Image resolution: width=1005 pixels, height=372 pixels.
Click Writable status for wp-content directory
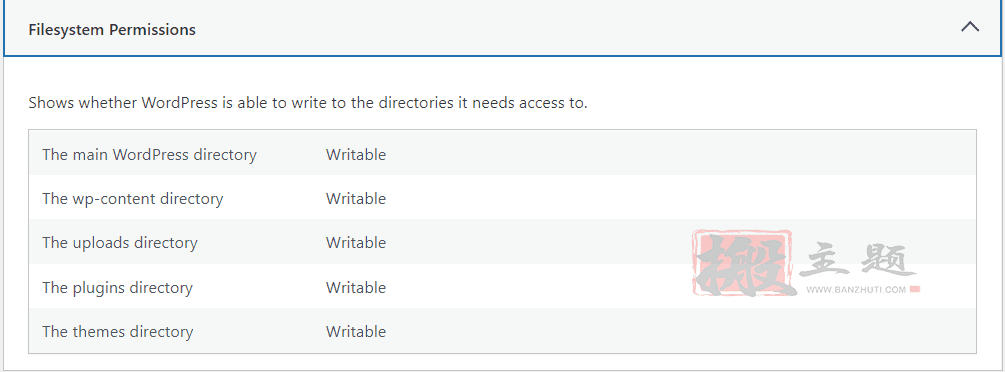356,199
